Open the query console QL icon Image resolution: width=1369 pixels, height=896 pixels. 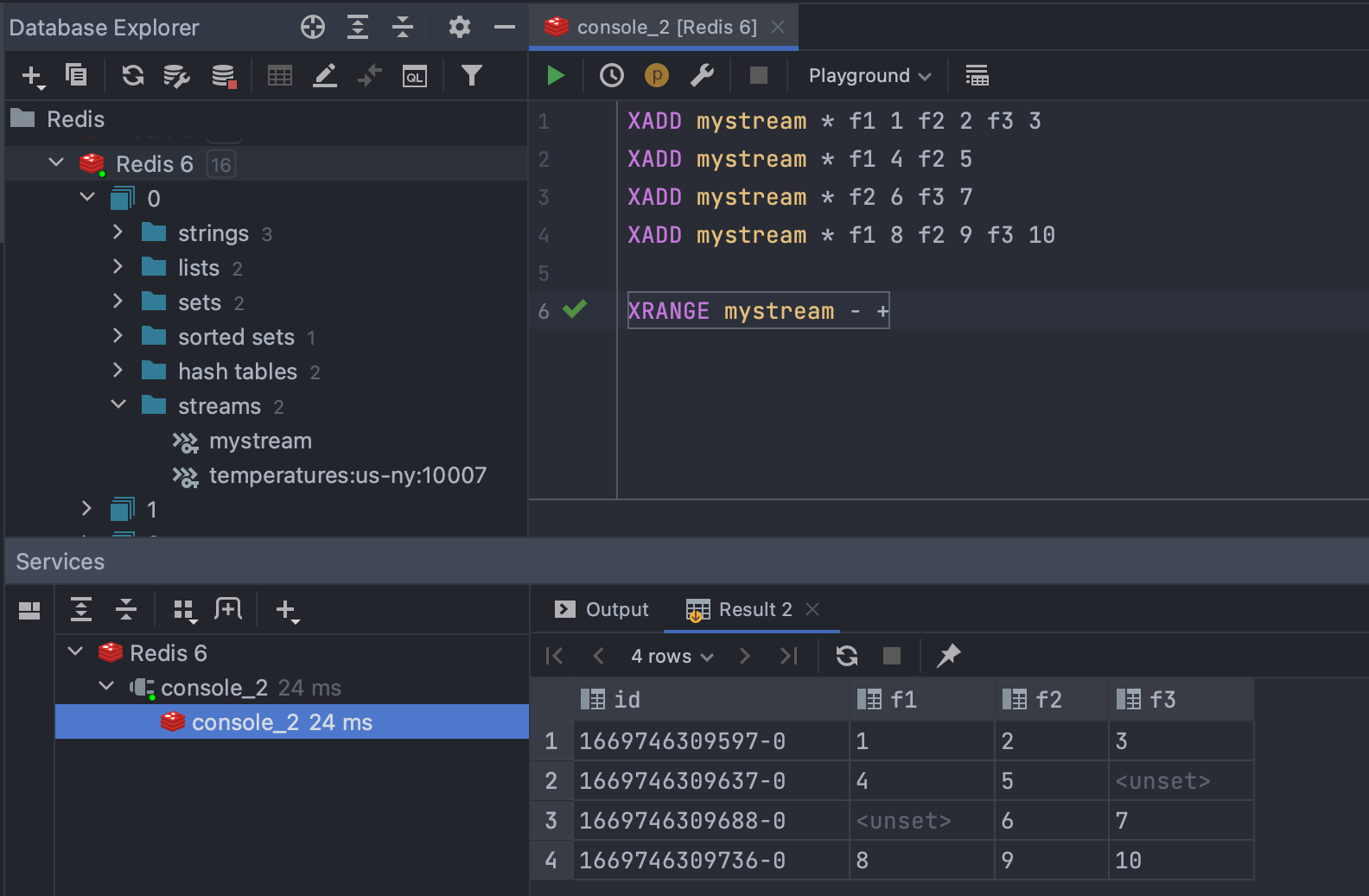[415, 76]
